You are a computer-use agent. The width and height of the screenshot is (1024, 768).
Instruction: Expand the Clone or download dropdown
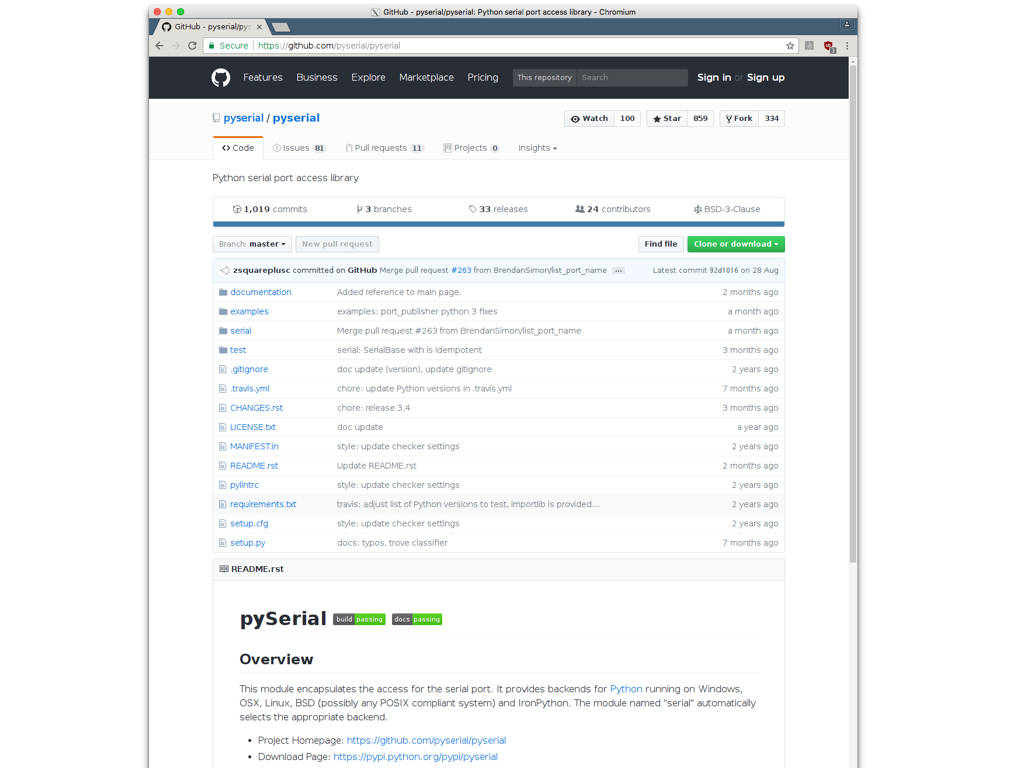735,244
